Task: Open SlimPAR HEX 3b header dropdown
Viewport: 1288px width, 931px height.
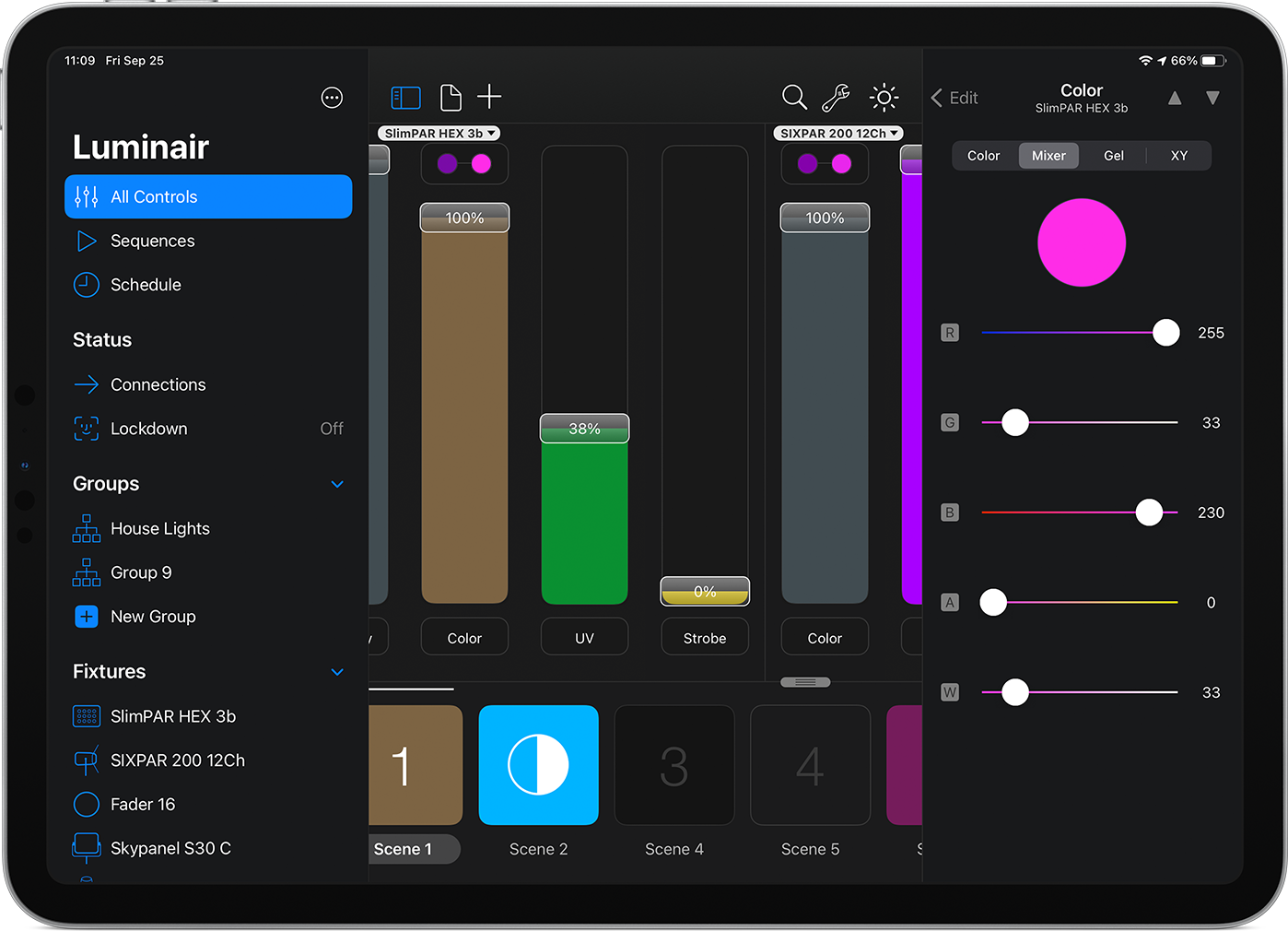Action: point(439,134)
